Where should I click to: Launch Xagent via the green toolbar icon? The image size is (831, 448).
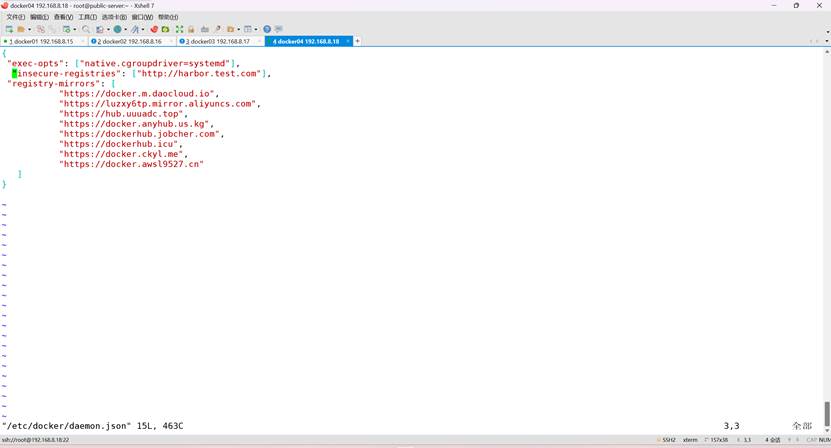pos(165,29)
